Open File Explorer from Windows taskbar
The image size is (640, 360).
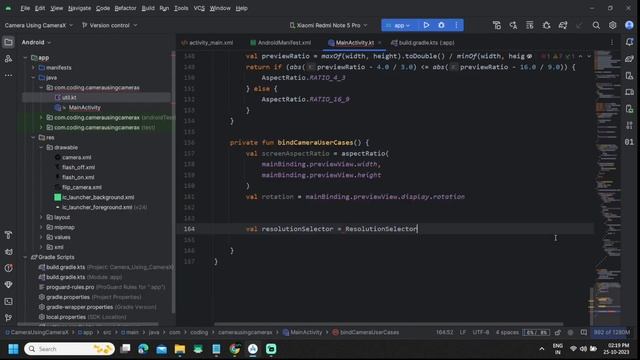[180, 349]
